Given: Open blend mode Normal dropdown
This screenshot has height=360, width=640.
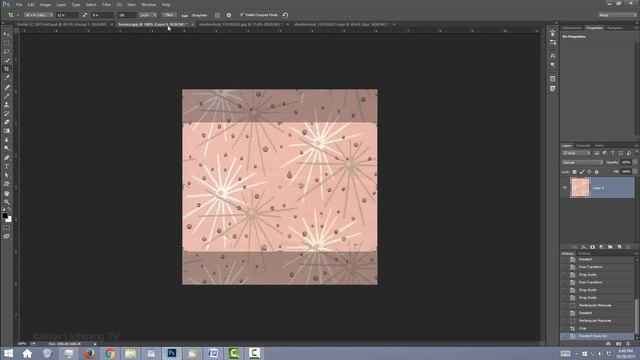Looking at the screenshot, I should (x=582, y=162).
